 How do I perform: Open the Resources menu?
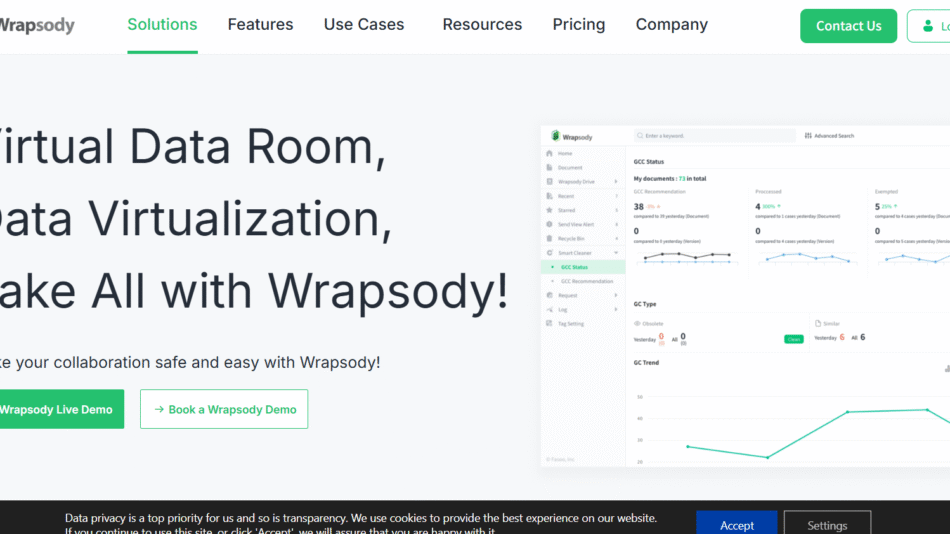[x=482, y=25]
